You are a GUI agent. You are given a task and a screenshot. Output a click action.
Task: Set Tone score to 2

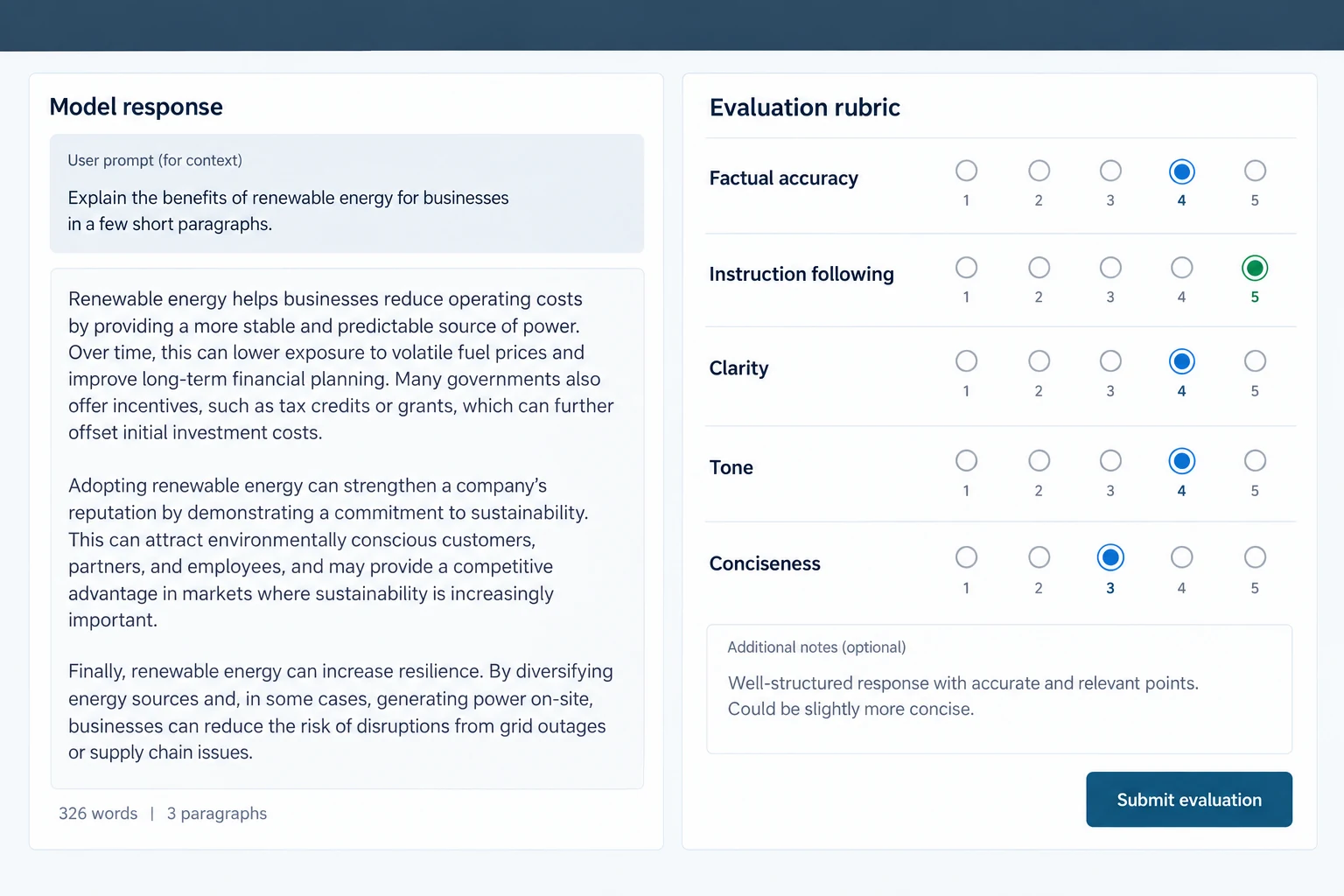(1039, 460)
